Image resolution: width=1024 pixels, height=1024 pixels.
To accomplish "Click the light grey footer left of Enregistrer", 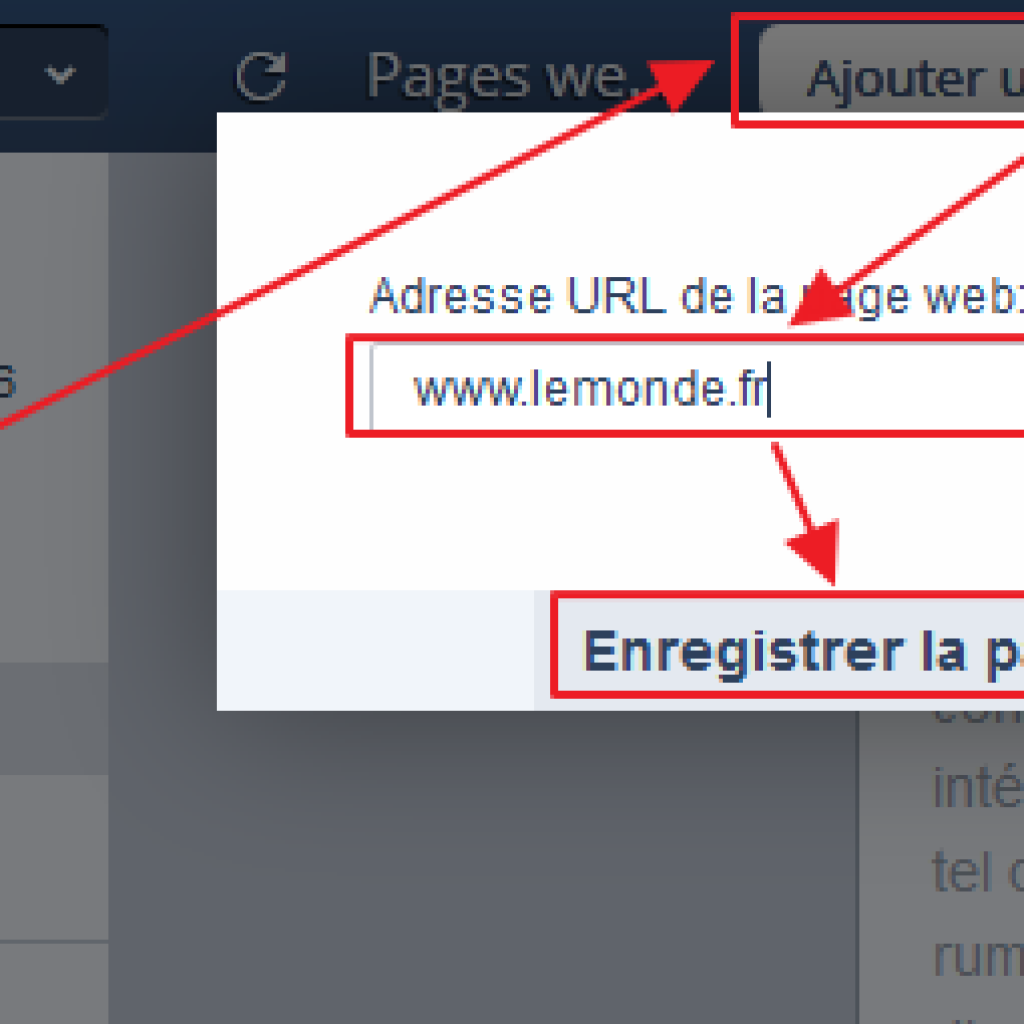I will tap(376, 650).
